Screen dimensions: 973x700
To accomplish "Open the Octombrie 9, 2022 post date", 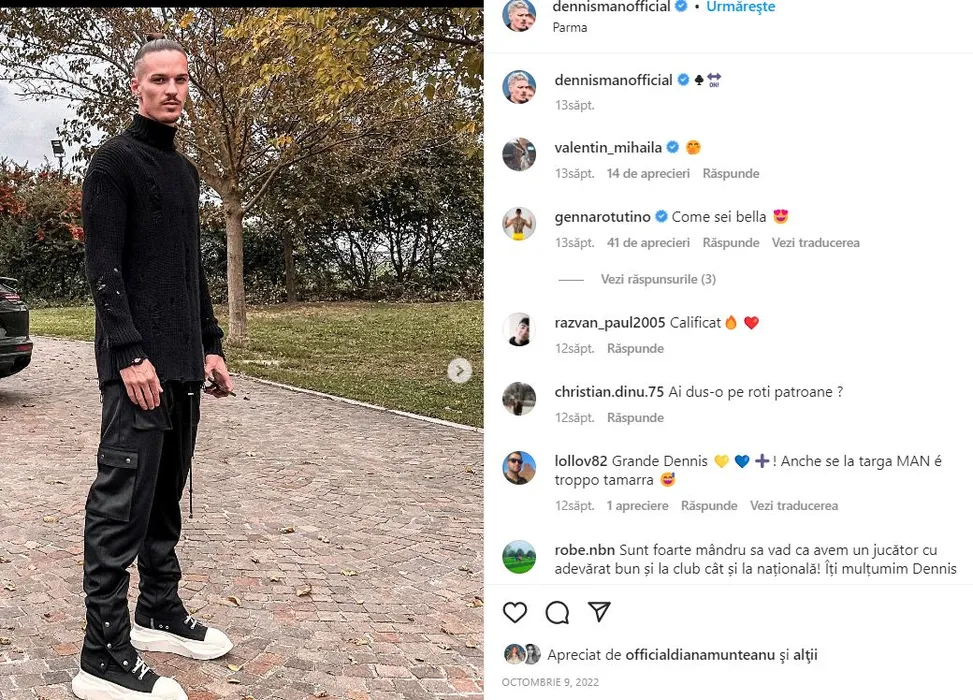I will 550,682.
